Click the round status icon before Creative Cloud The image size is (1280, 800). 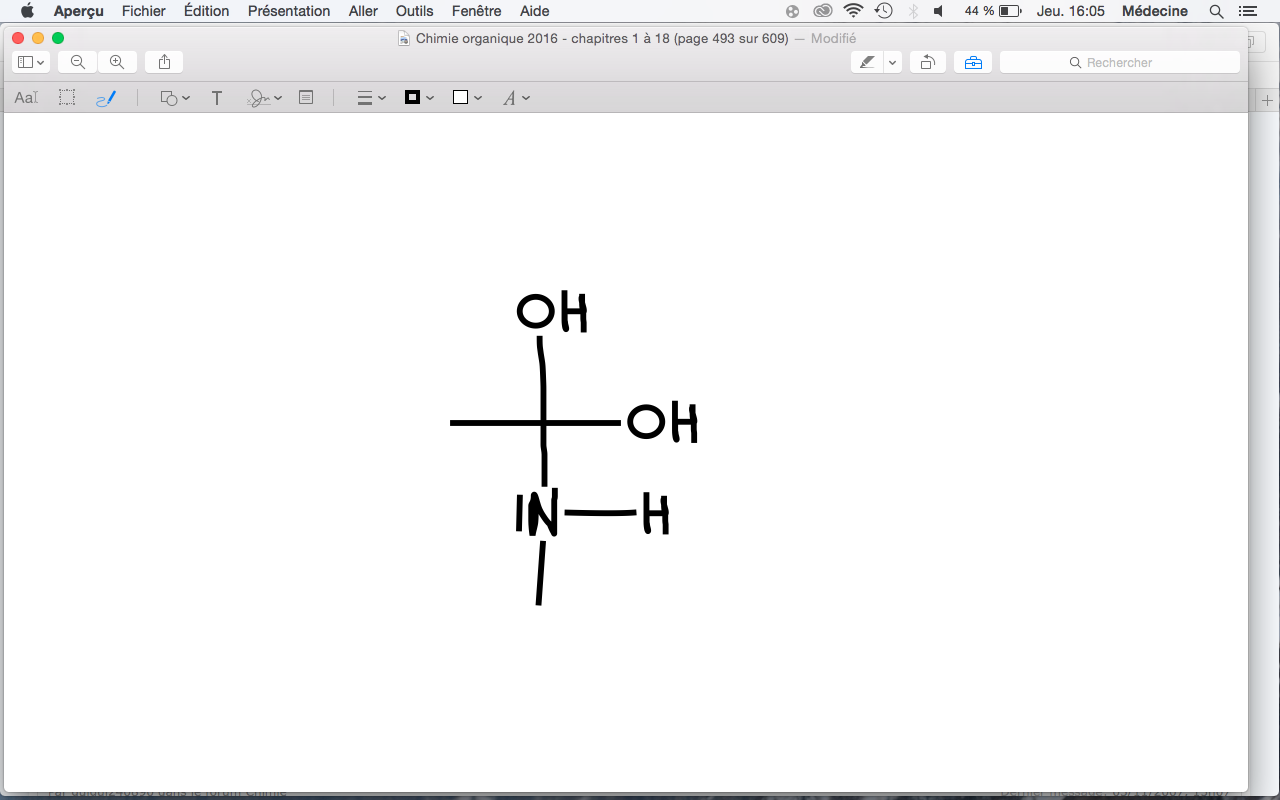click(x=793, y=11)
